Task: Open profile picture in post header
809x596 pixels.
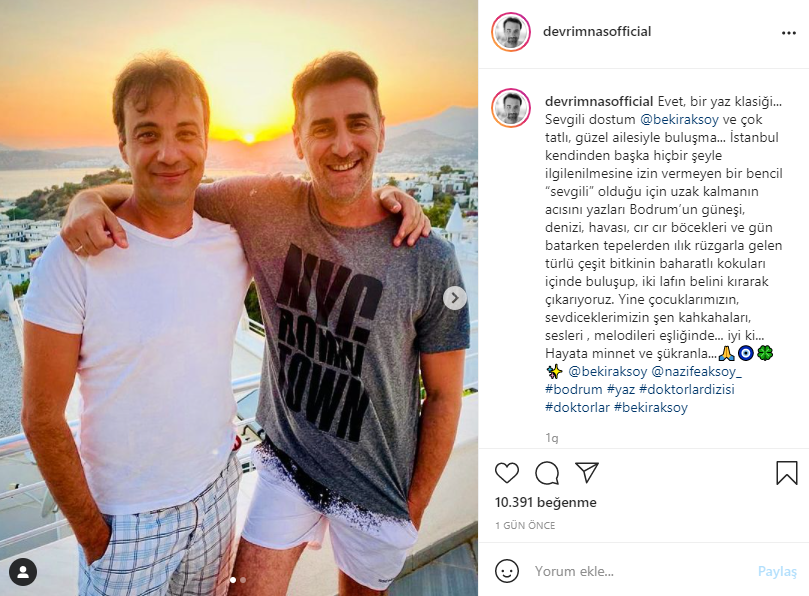Action: pos(511,32)
